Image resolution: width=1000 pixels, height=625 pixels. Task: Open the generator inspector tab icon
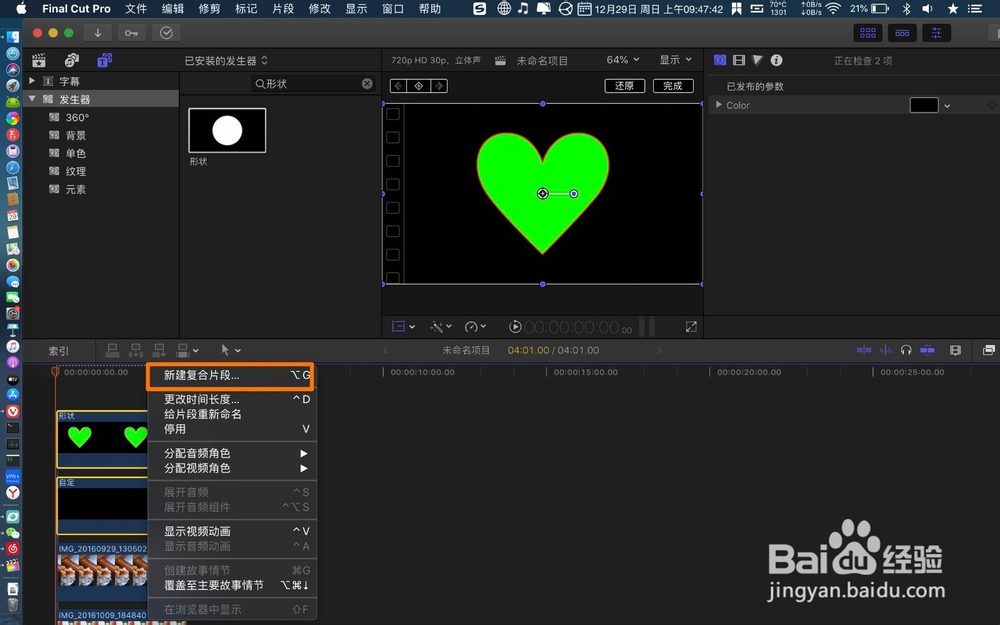[x=720, y=60]
